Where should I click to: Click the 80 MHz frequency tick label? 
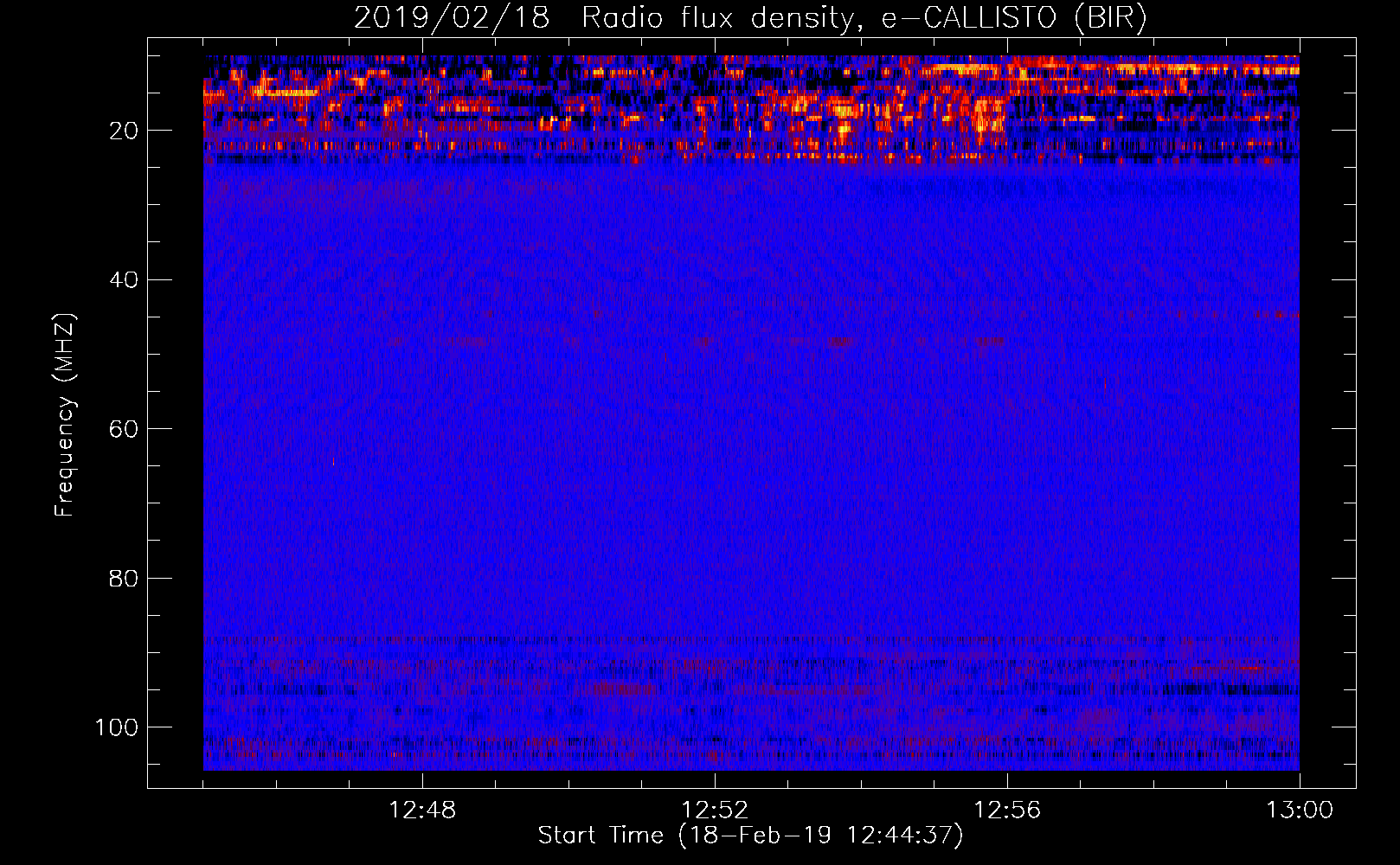click(124, 578)
